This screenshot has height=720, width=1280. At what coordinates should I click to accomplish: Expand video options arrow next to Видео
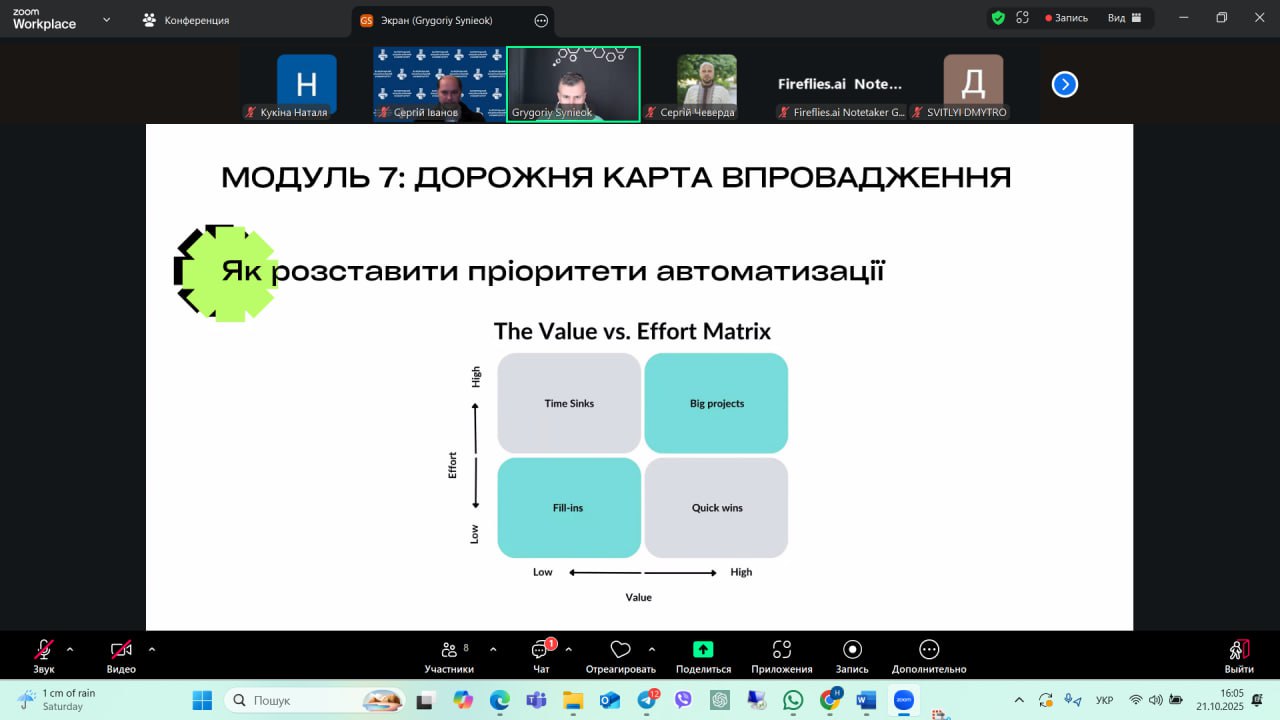point(152,649)
